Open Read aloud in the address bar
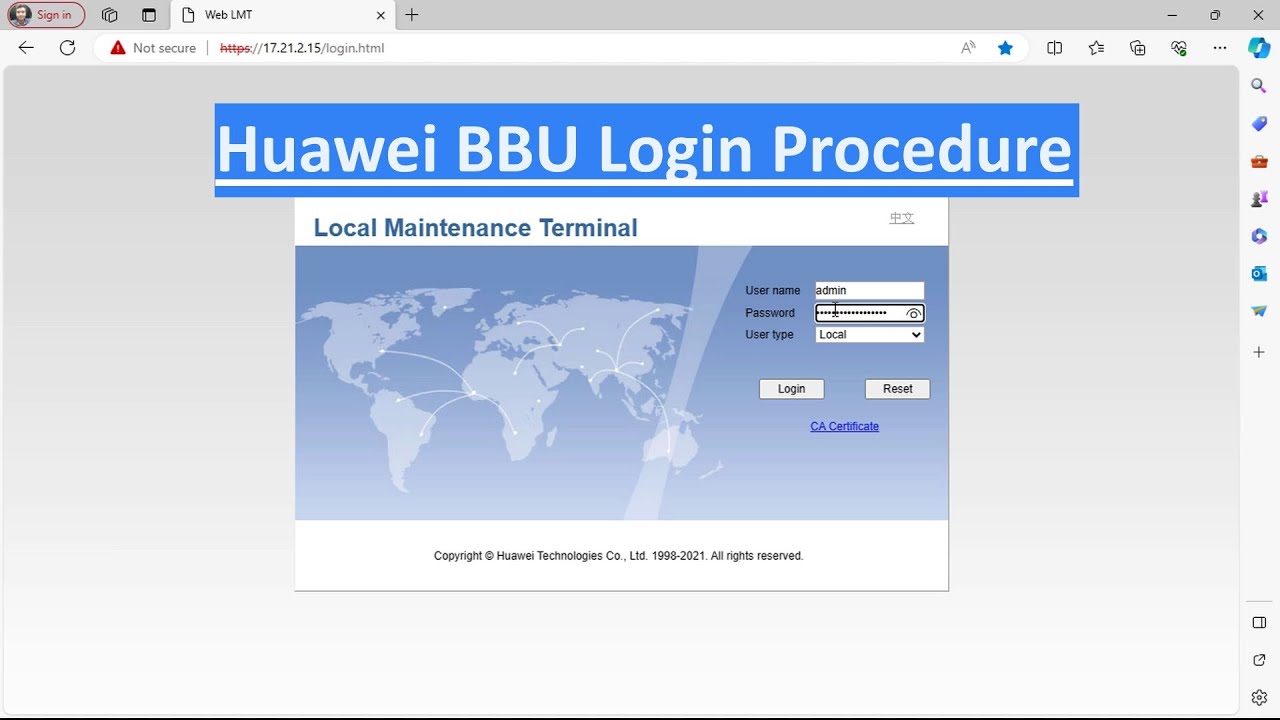1280x720 pixels. (968, 48)
